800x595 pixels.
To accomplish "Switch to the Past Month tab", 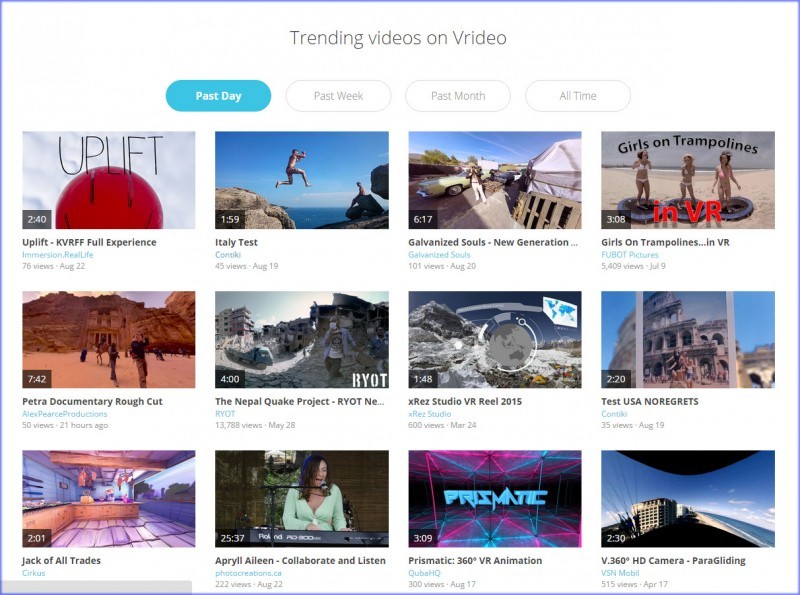I will click(x=457, y=96).
